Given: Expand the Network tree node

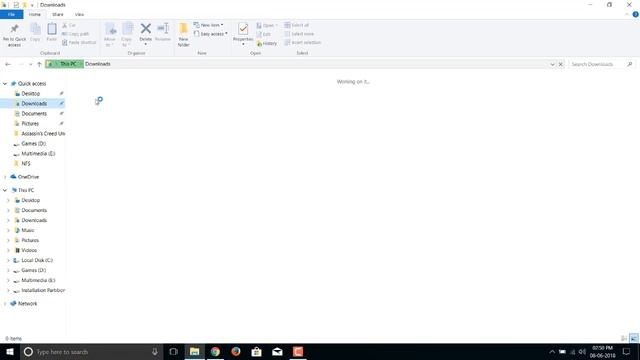Looking at the screenshot, I should point(5,304).
